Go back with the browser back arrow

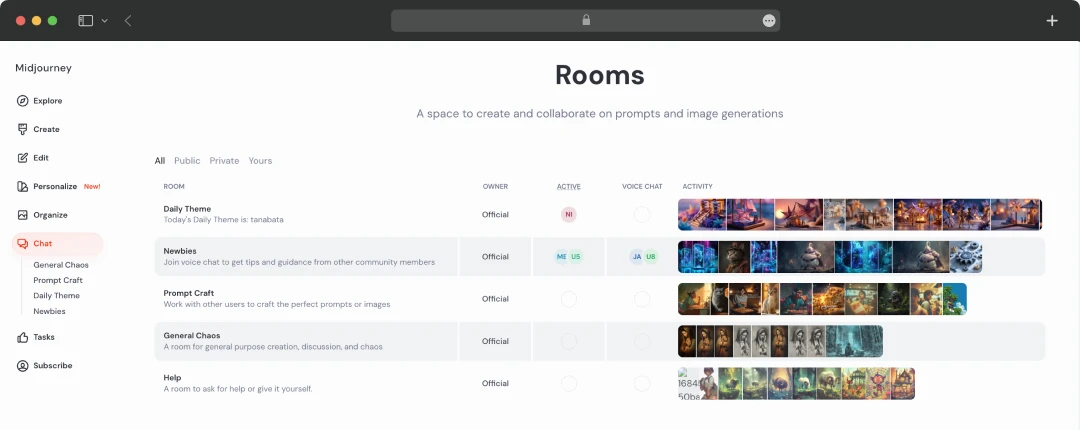[x=128, y=21]
